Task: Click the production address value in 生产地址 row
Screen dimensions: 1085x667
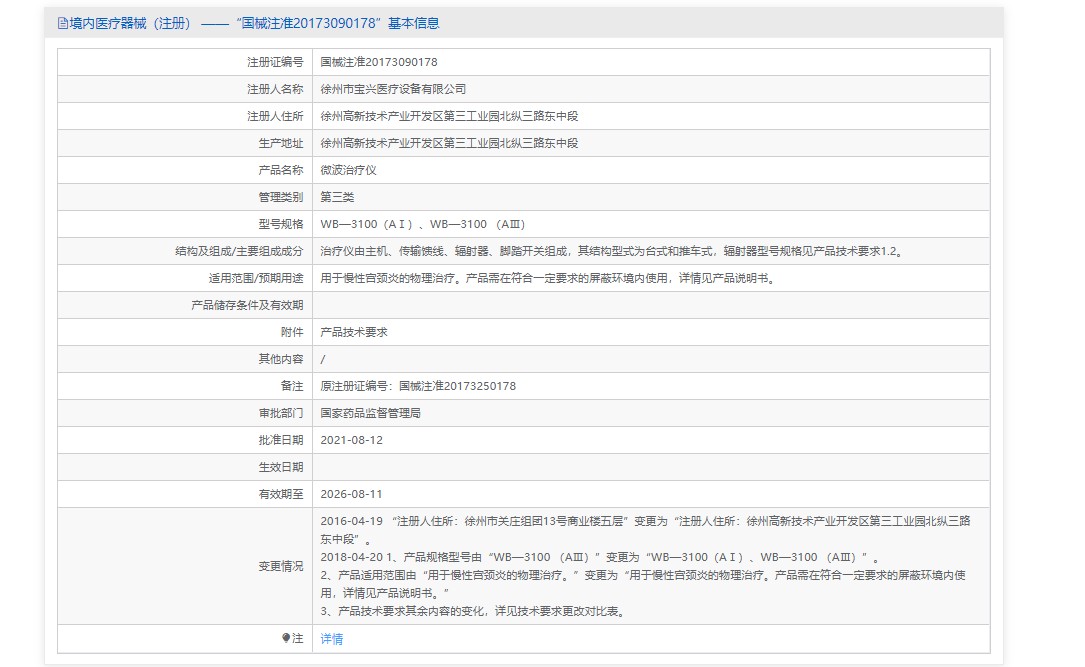Action: point(449,143)
